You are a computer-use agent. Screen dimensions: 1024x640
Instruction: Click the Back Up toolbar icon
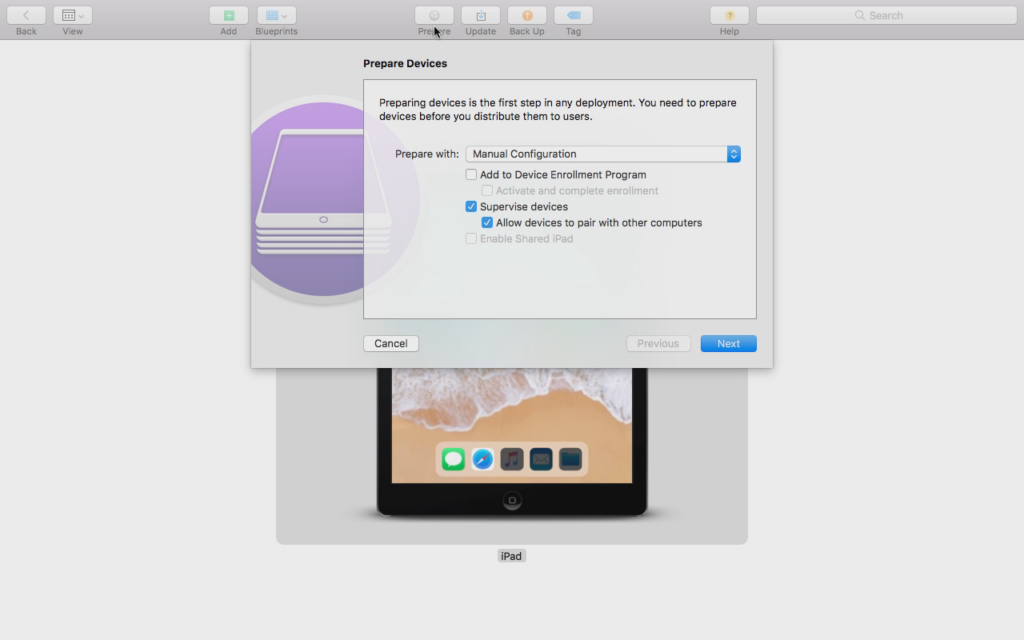[527, 16]
